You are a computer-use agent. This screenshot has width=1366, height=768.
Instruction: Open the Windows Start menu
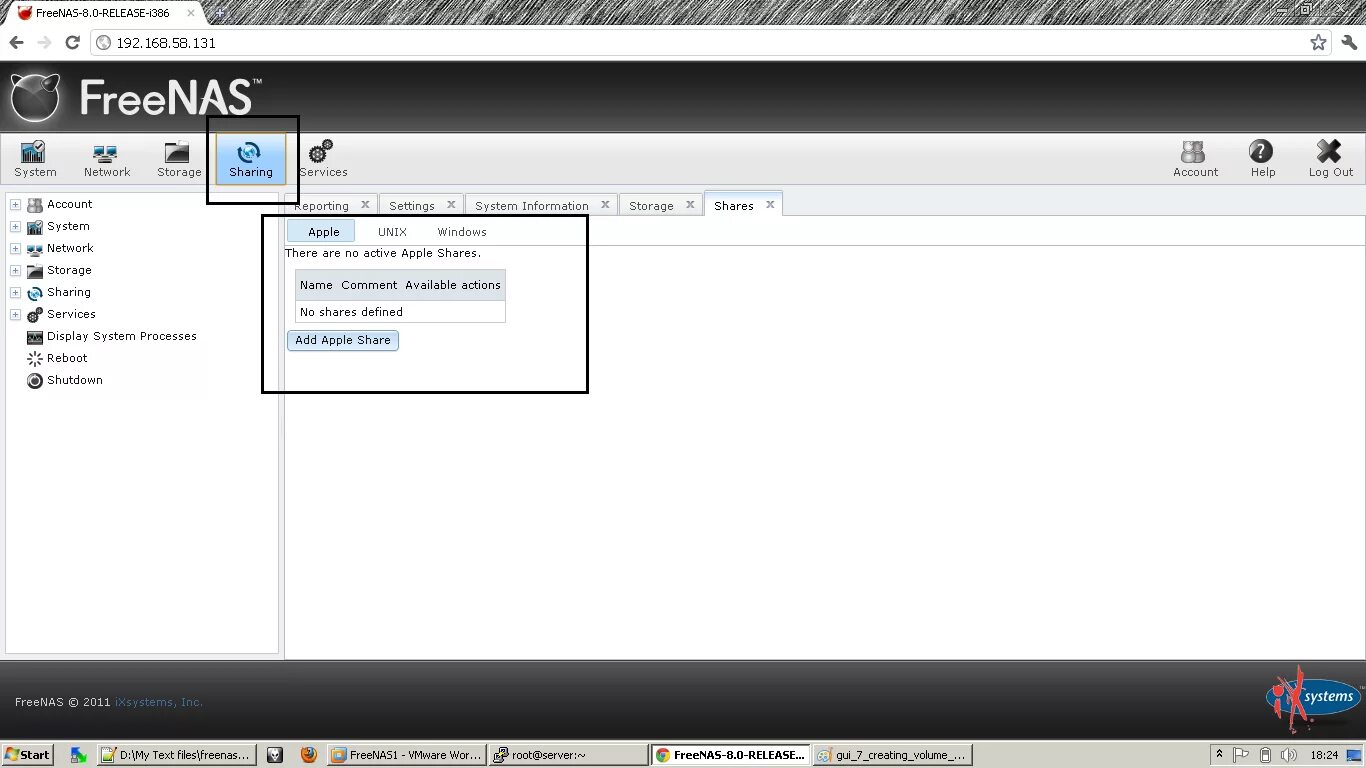point(28,755)
